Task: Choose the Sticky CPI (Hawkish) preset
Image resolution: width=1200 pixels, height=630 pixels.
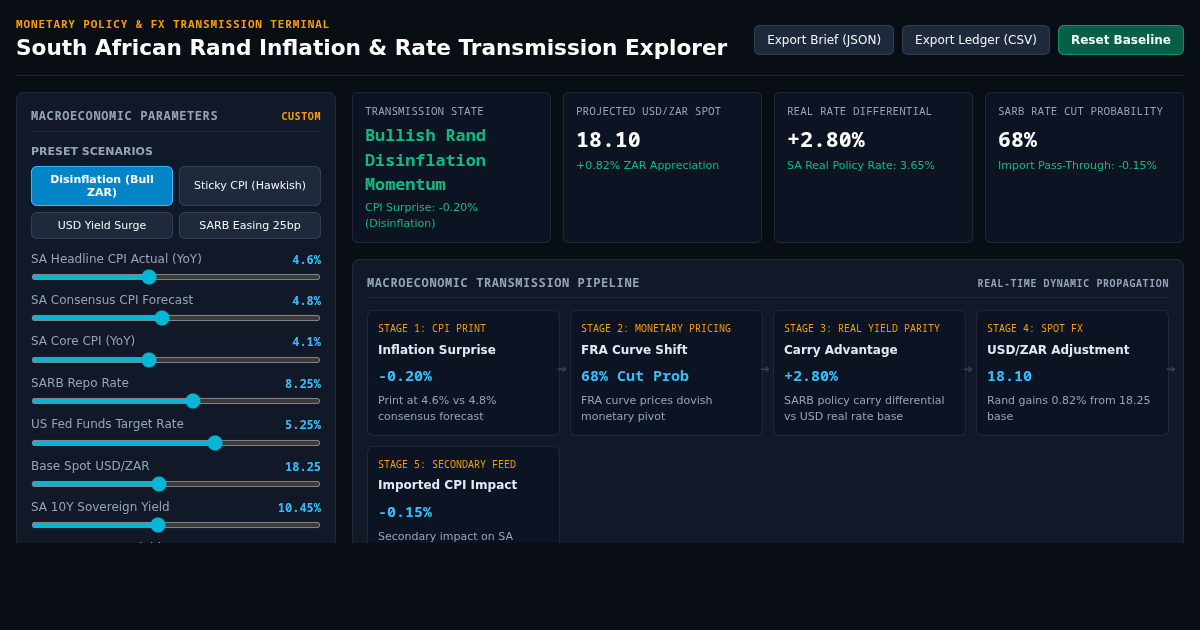Action: [250, 186]
